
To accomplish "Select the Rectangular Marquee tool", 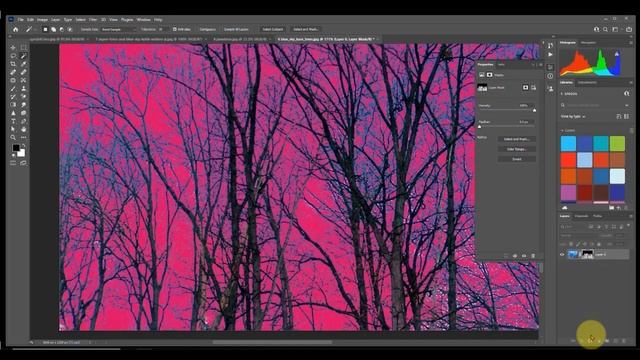I will [x=23, y=48].
